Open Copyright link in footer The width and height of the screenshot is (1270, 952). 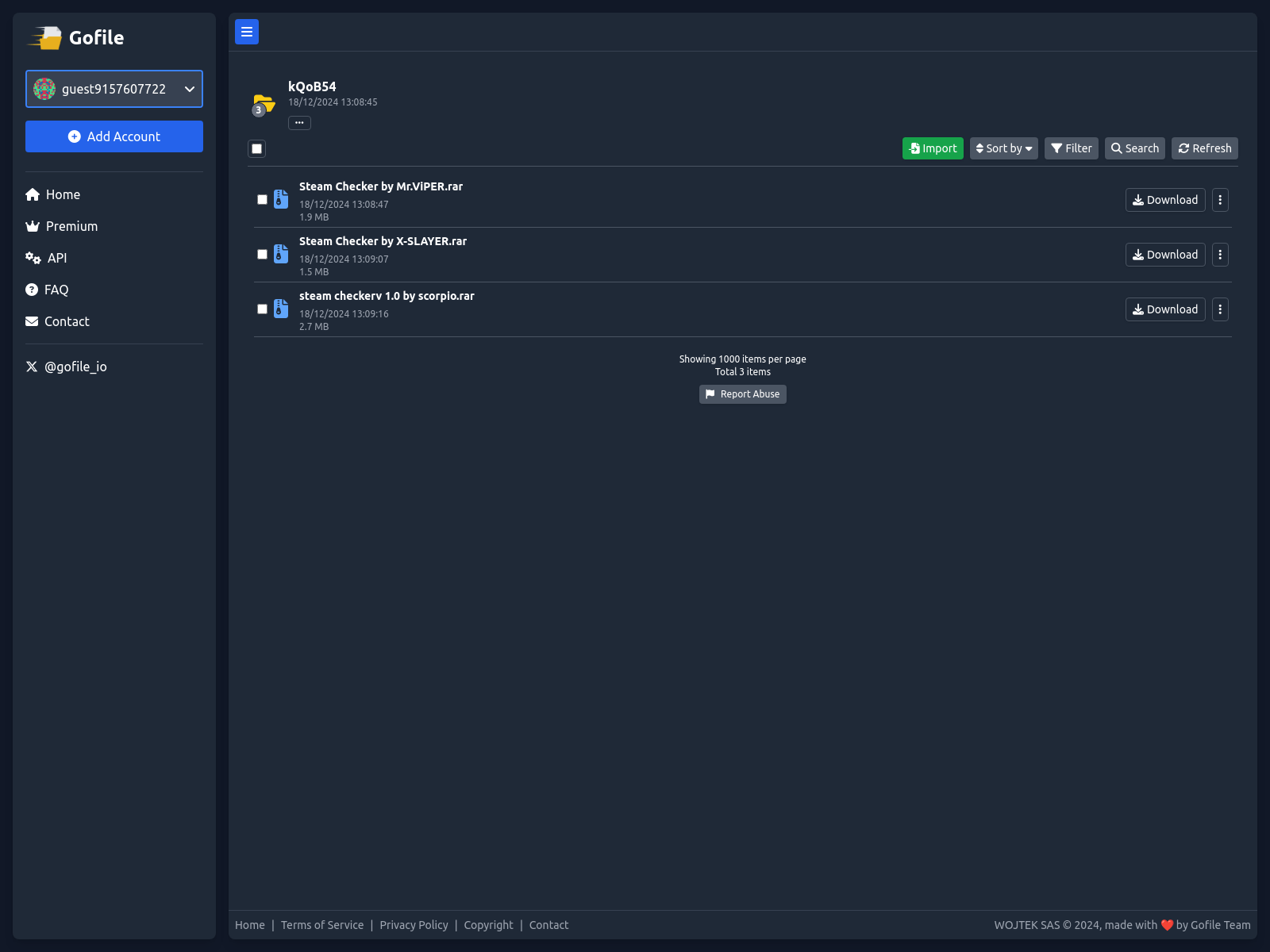[x=488, y=925]
